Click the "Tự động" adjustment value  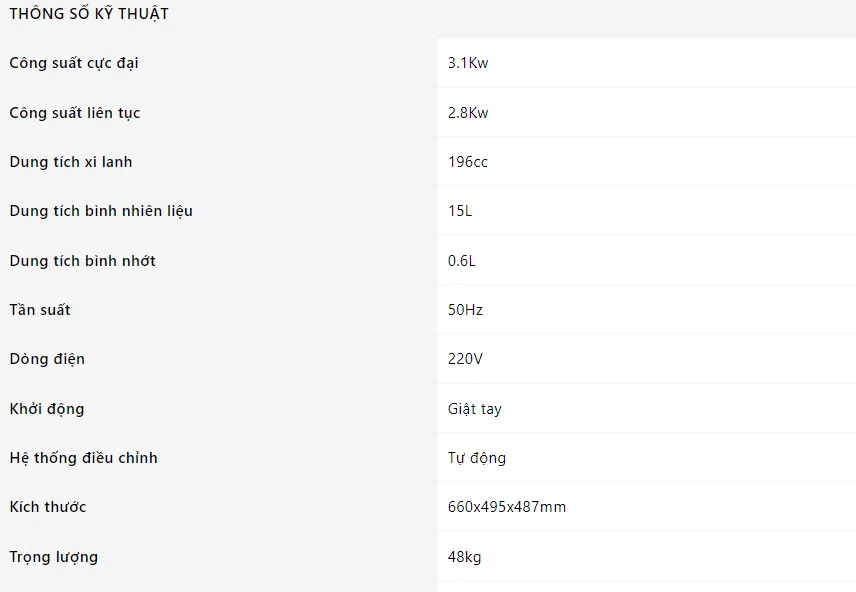[x=477, y=458]
